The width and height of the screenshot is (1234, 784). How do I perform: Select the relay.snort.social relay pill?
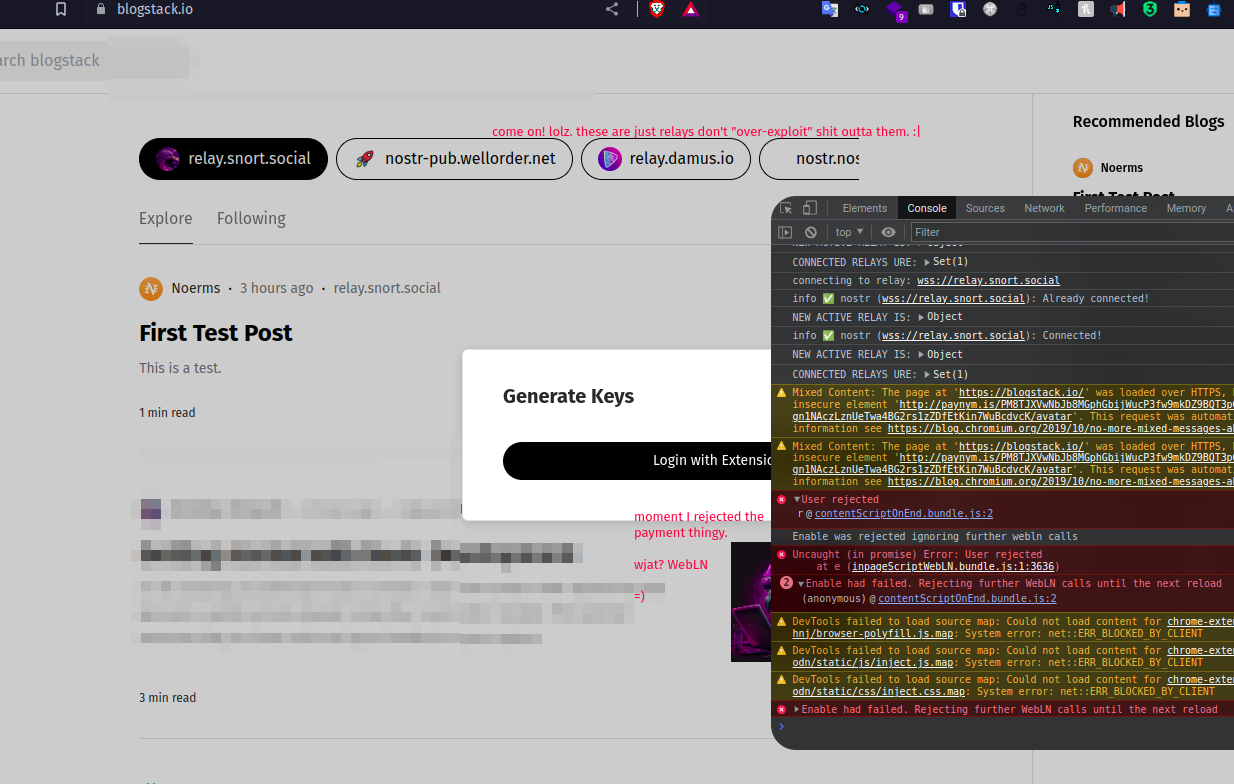pos(233,159)
